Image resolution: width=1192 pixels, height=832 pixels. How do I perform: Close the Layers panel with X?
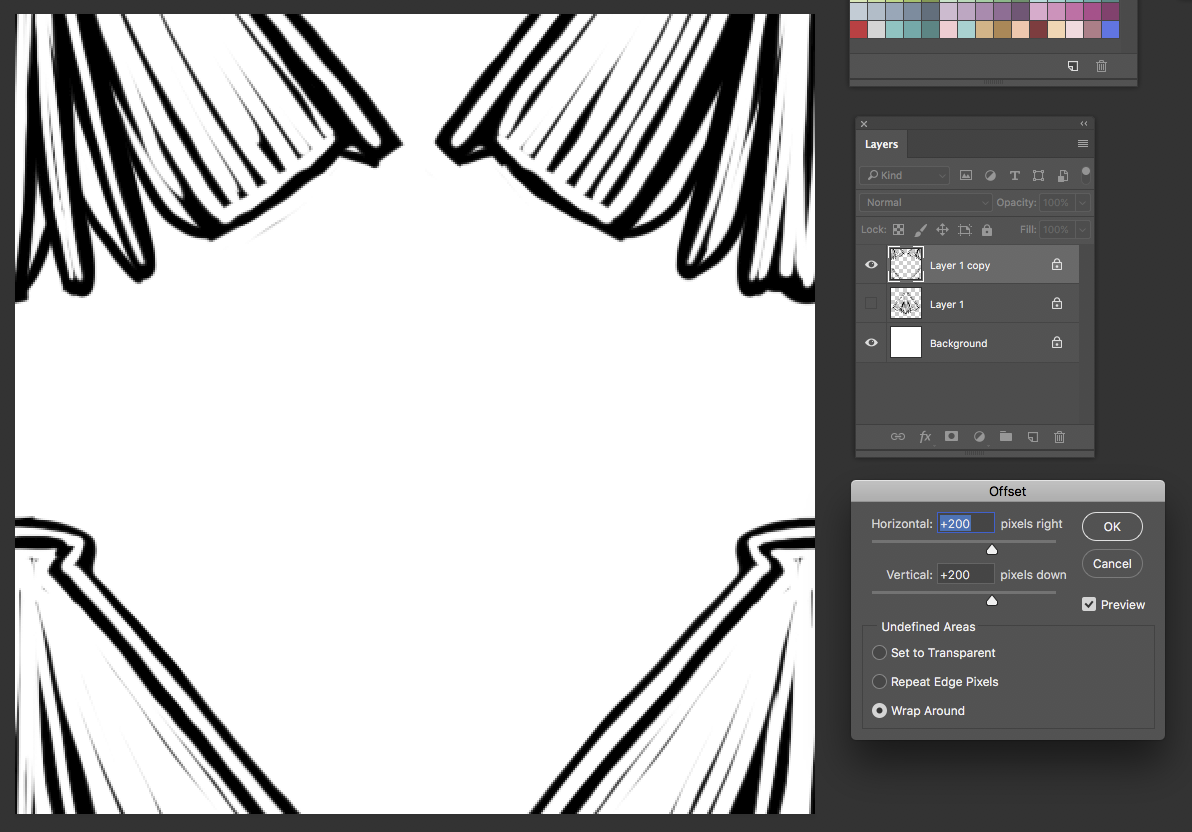pyautogui.click(x=864, y=124)
